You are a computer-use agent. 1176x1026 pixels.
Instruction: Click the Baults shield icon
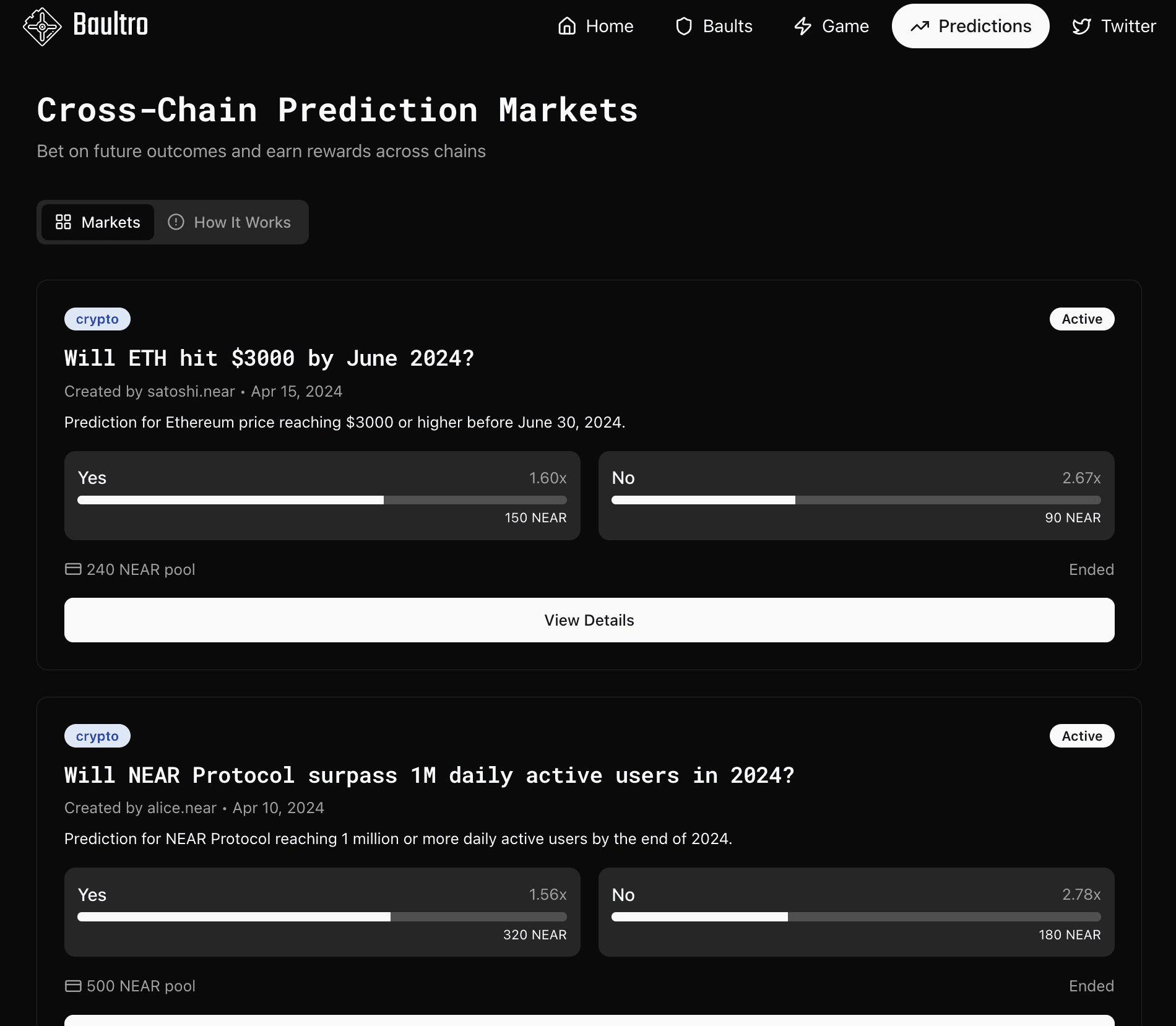click(684, 26)
